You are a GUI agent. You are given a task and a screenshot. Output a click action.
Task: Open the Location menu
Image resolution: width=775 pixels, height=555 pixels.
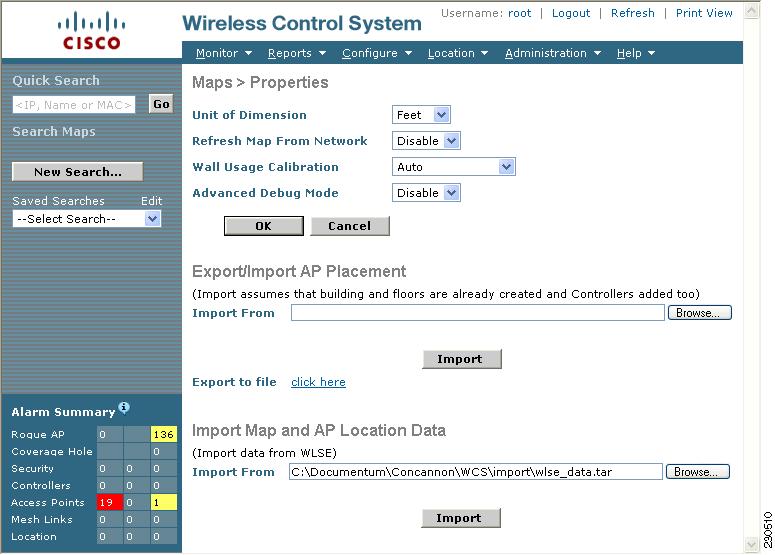click(458, 53)
